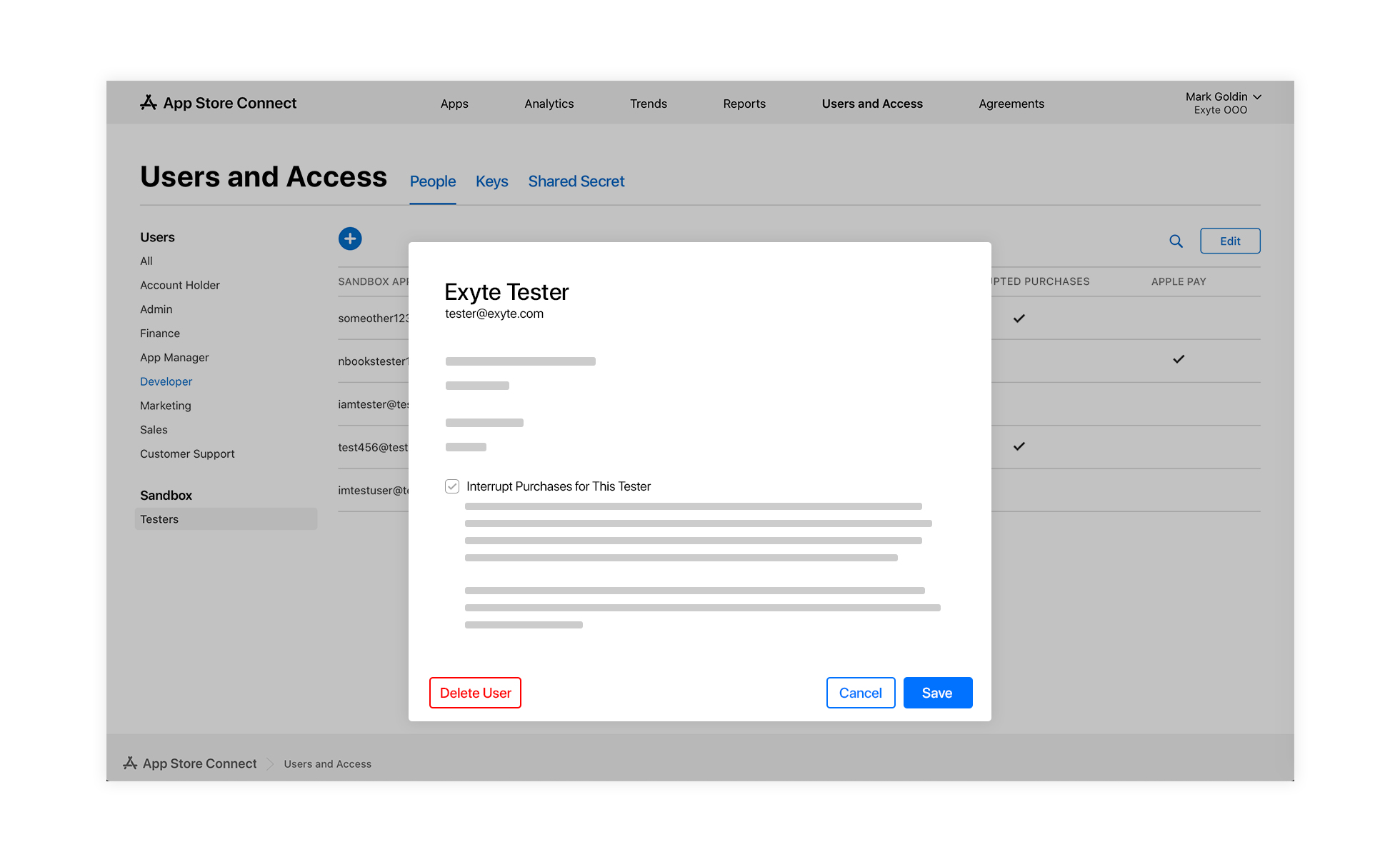Click Cancel to dismiss the modal
Viewport: 1400px width, 857px height.
(860, 693)
